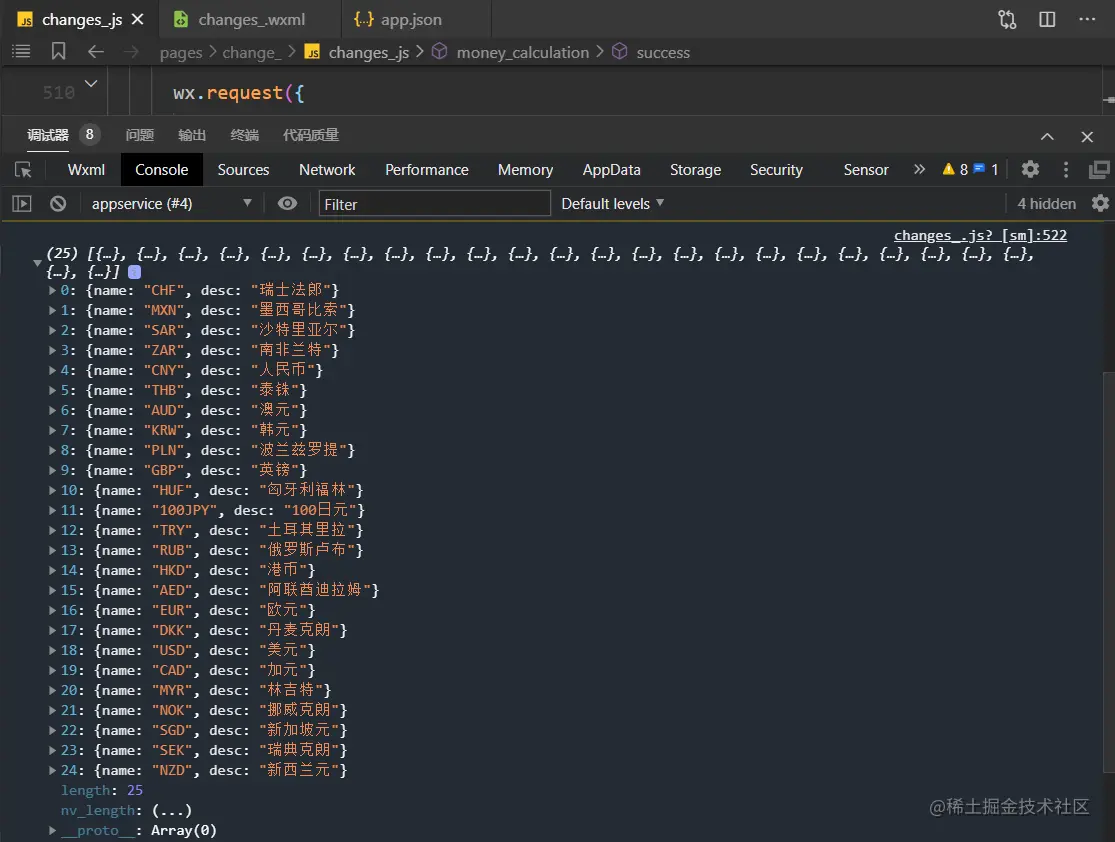Open the 代码质量 panel tab
Screen dimensions: 1115x842
[x=311, y=135]
